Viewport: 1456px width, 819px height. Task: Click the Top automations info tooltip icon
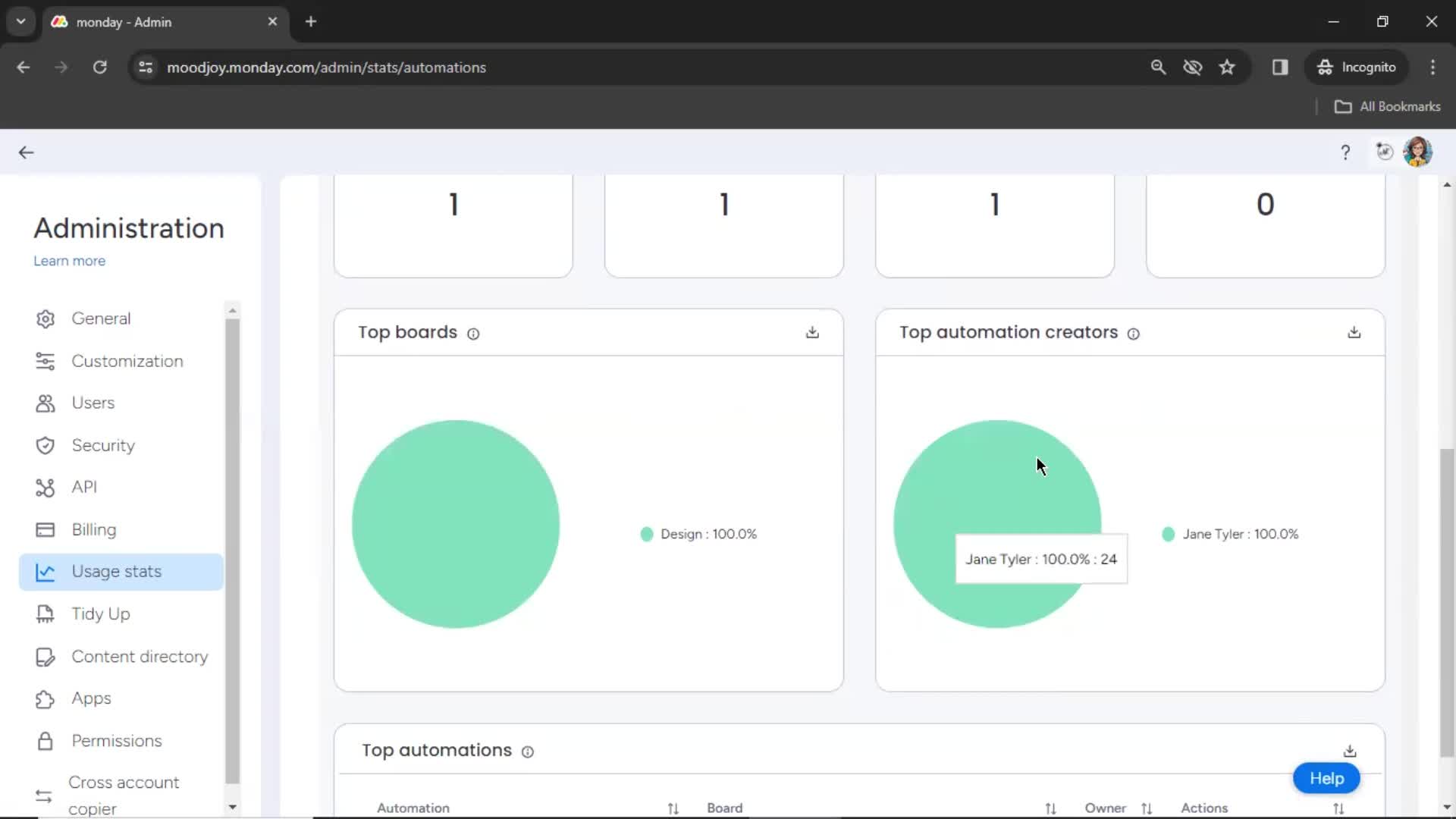pos(527,751)
